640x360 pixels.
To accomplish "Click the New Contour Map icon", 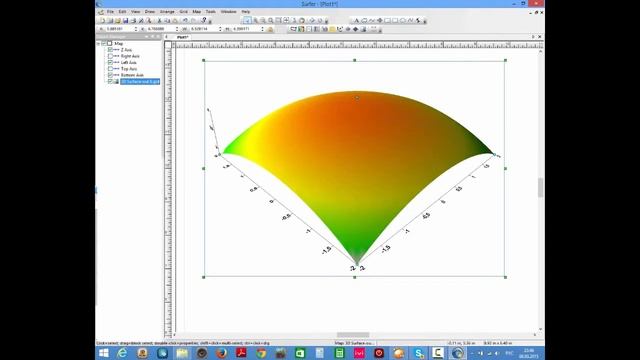I will tap(301, 29).
